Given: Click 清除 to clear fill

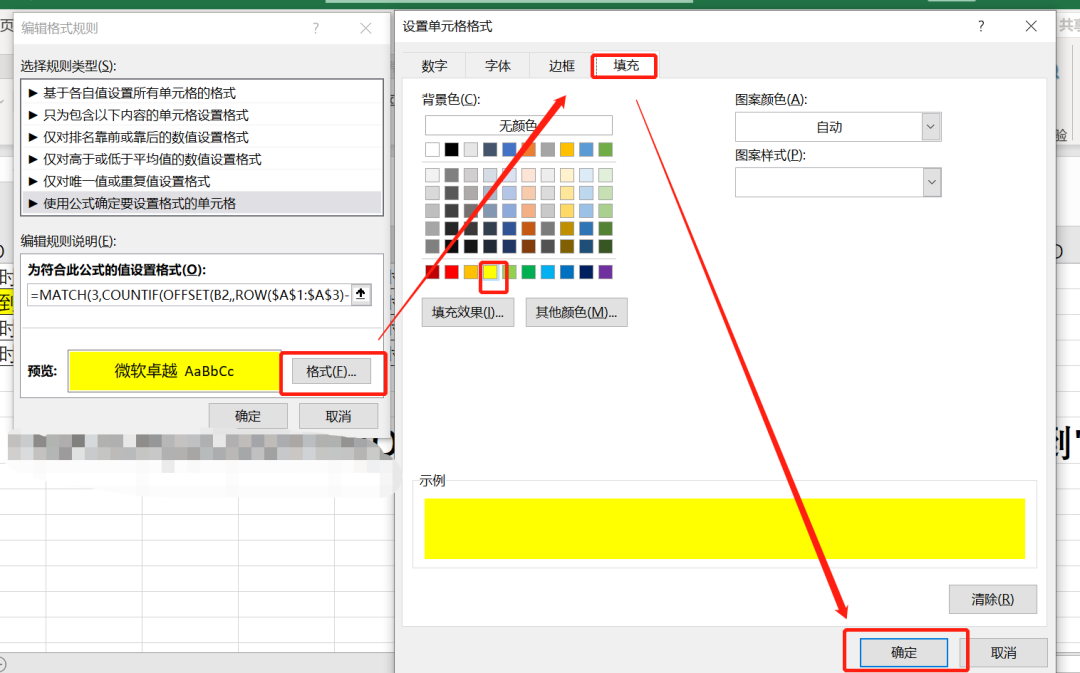Looking at the screenshot, I should coord(993,599).
